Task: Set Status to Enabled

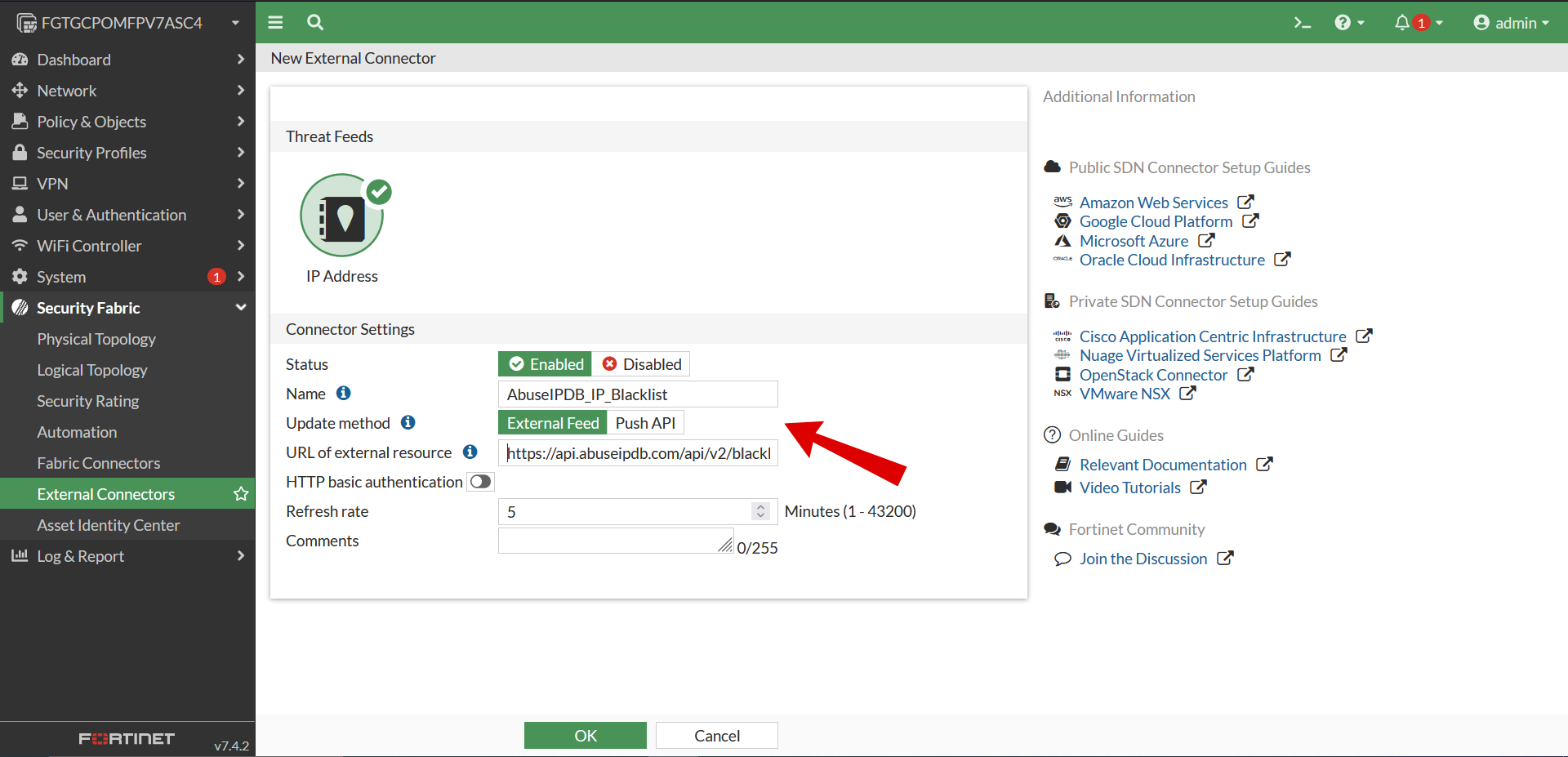Action: [546, 364]
